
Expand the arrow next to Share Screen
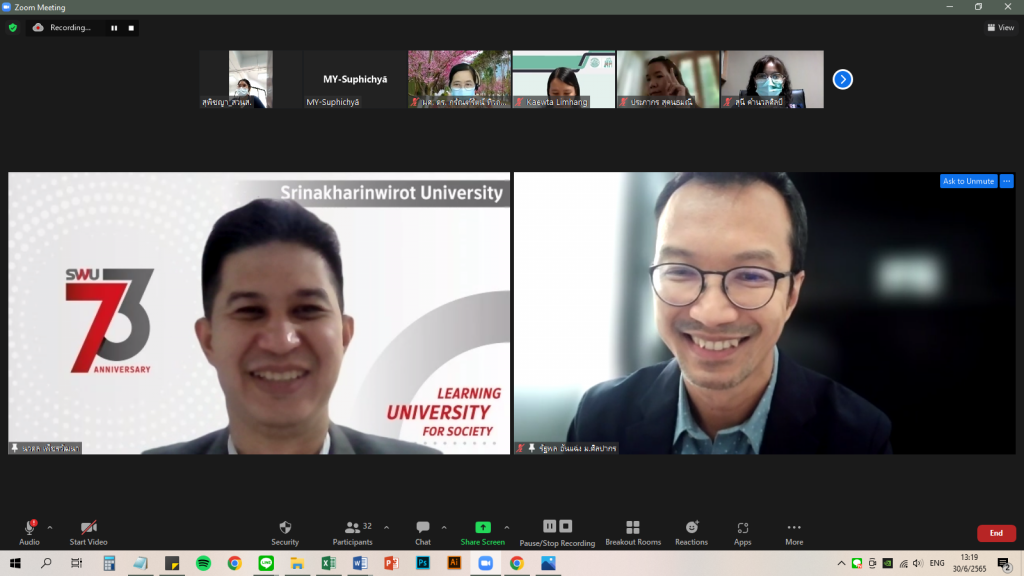click(507, 528)
